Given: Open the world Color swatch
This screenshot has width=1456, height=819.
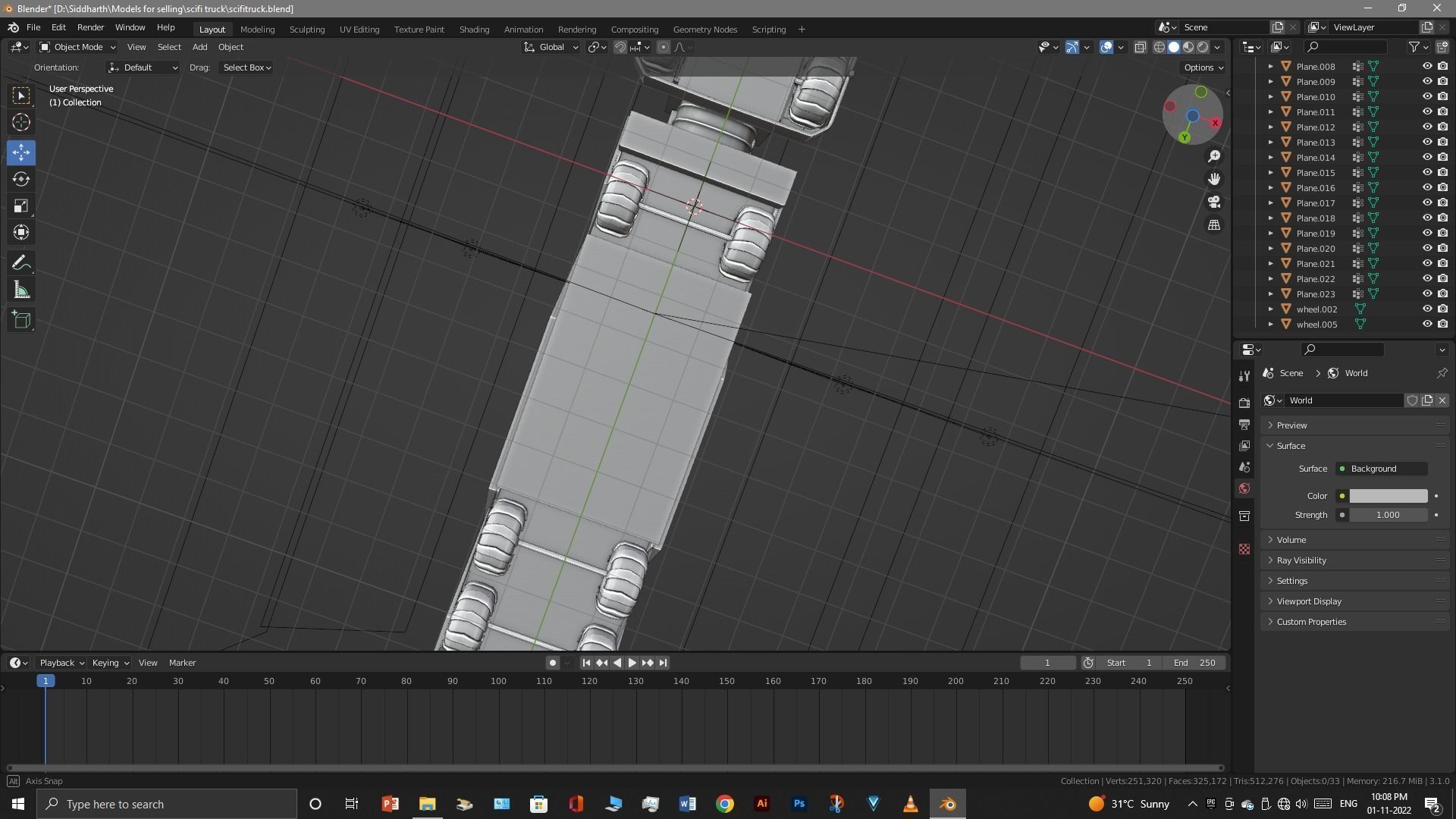Looking at the screenshot, I should click(1388, 496).
